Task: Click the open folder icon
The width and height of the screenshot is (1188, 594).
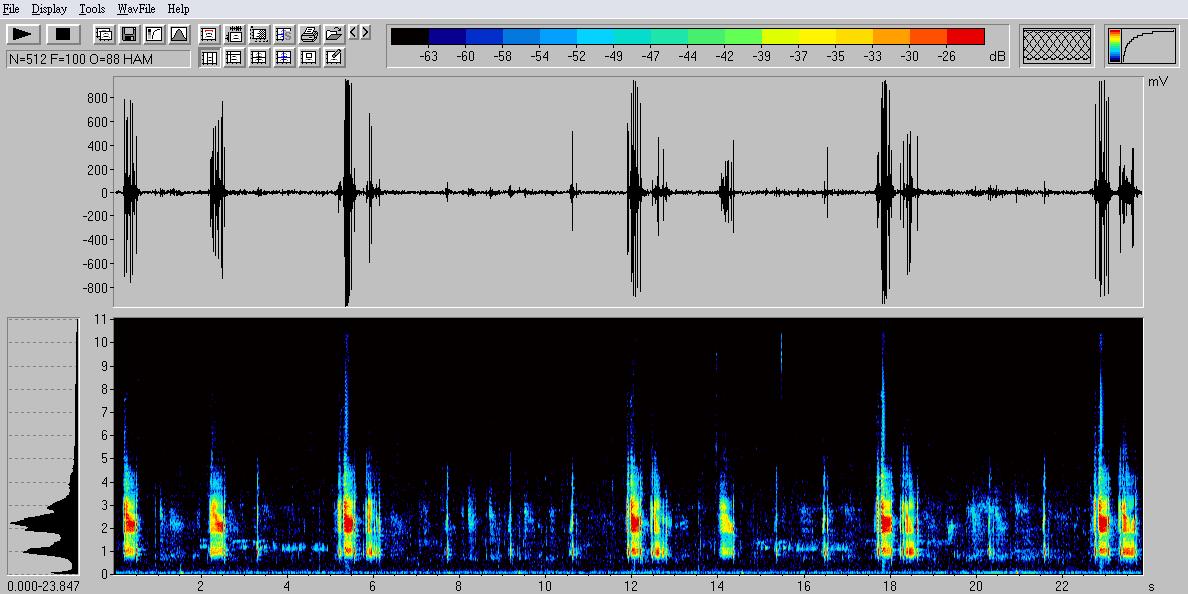Action: (334, 34)
